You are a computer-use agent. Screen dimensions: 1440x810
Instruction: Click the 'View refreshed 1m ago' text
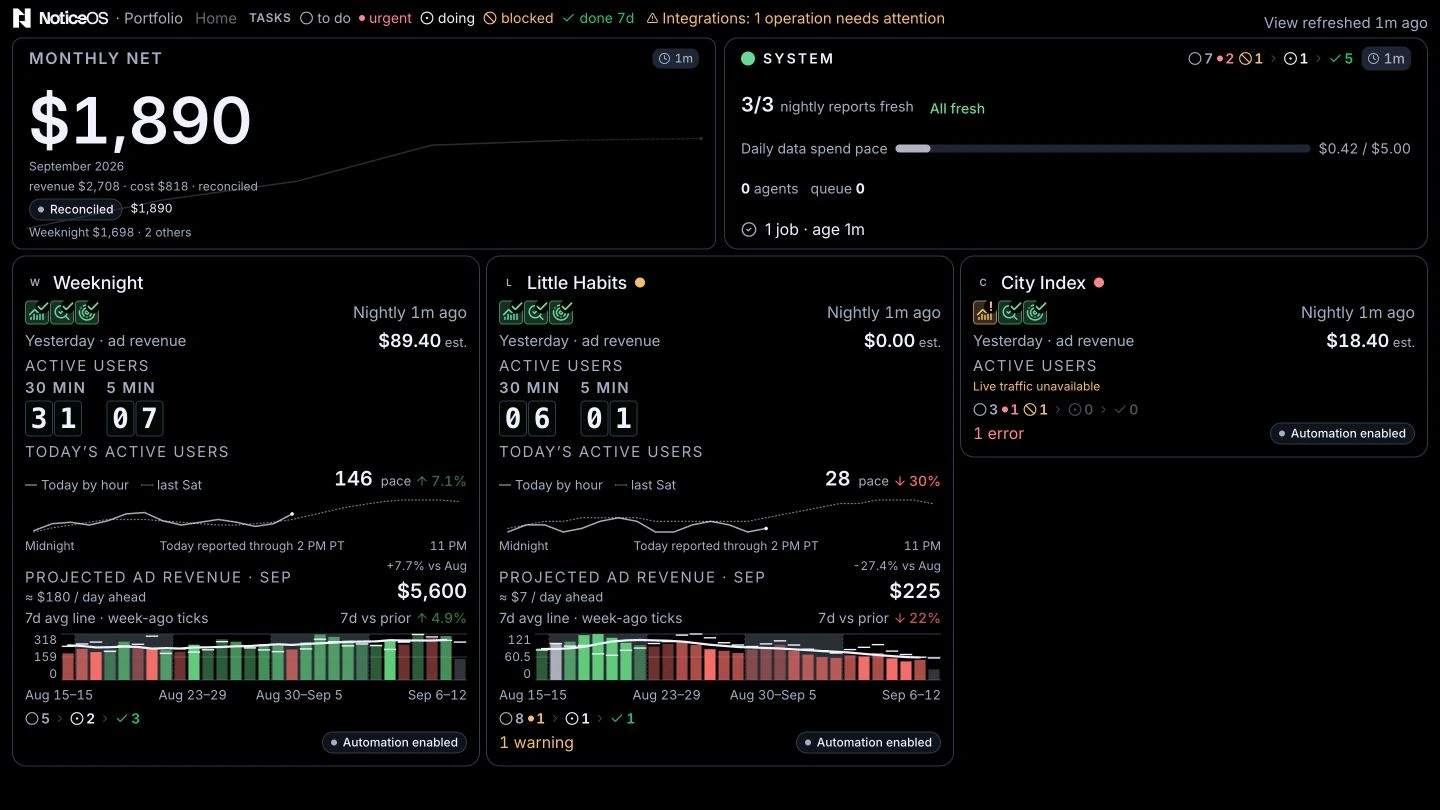point(1345,22)
